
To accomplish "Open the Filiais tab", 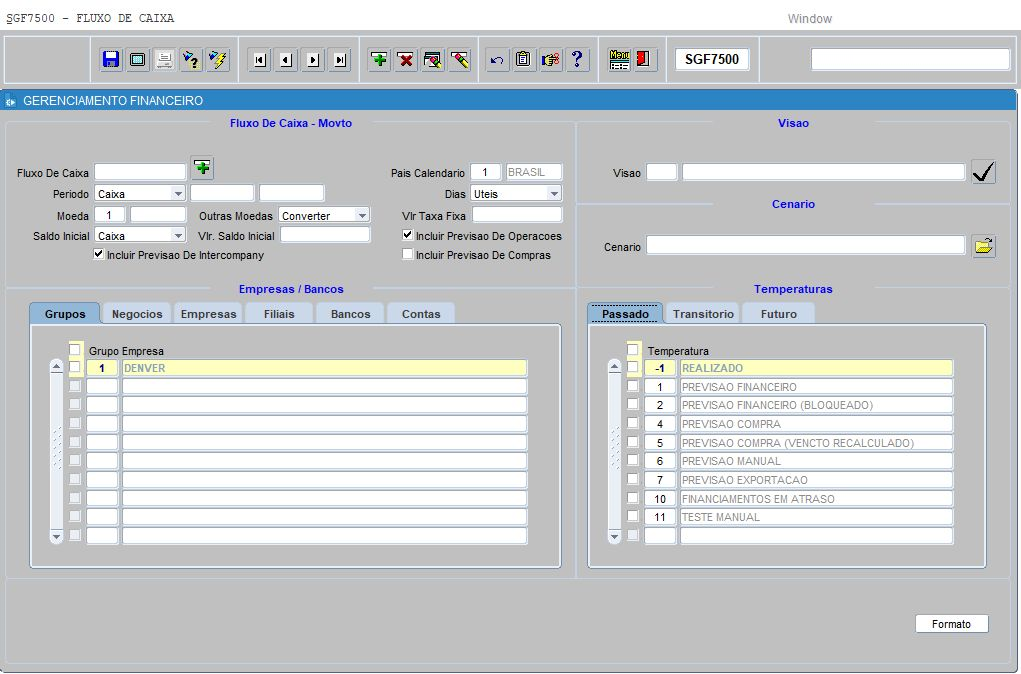I will click(x=279, y=314).
